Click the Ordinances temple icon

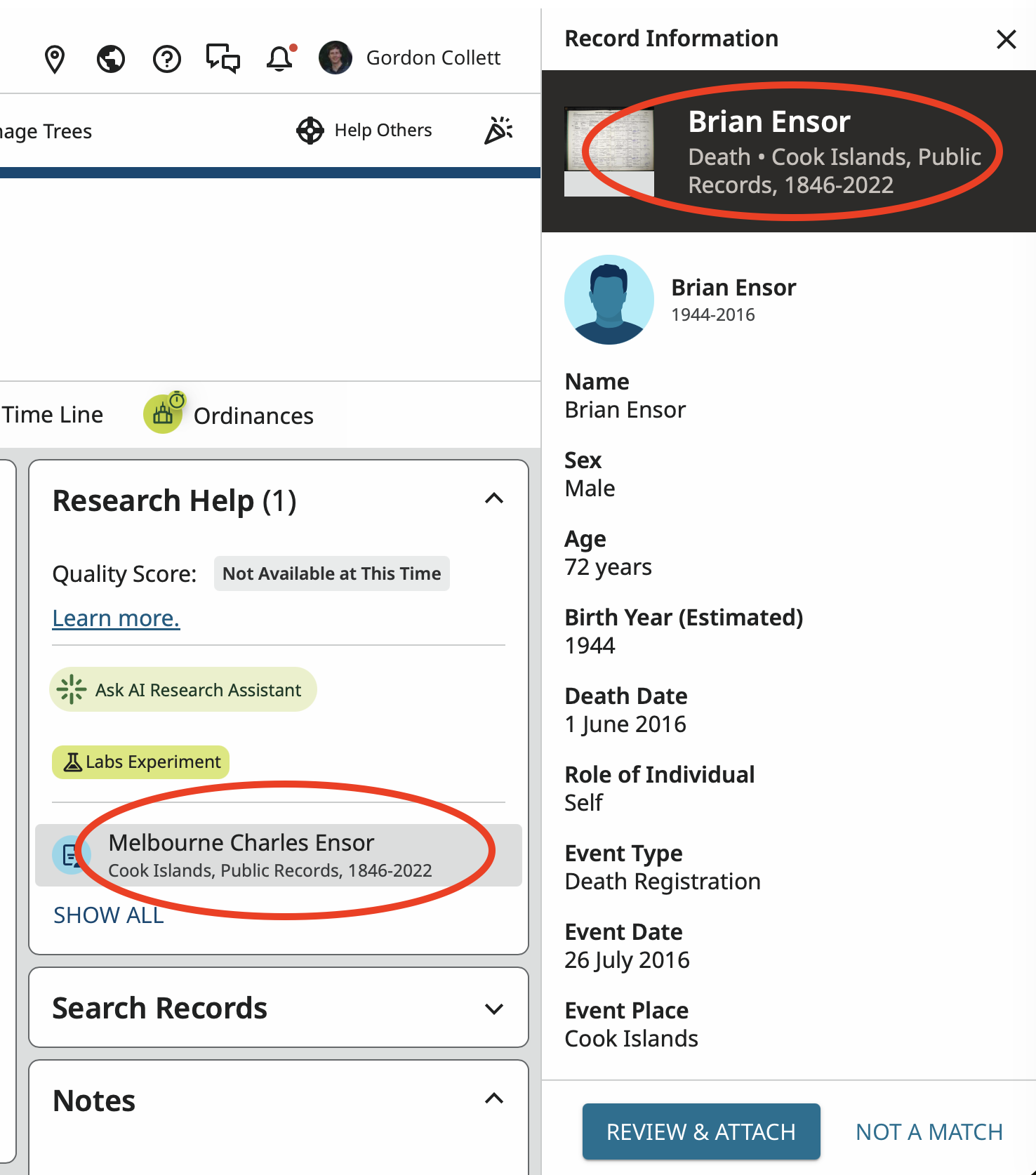click(x=164, y=413)
